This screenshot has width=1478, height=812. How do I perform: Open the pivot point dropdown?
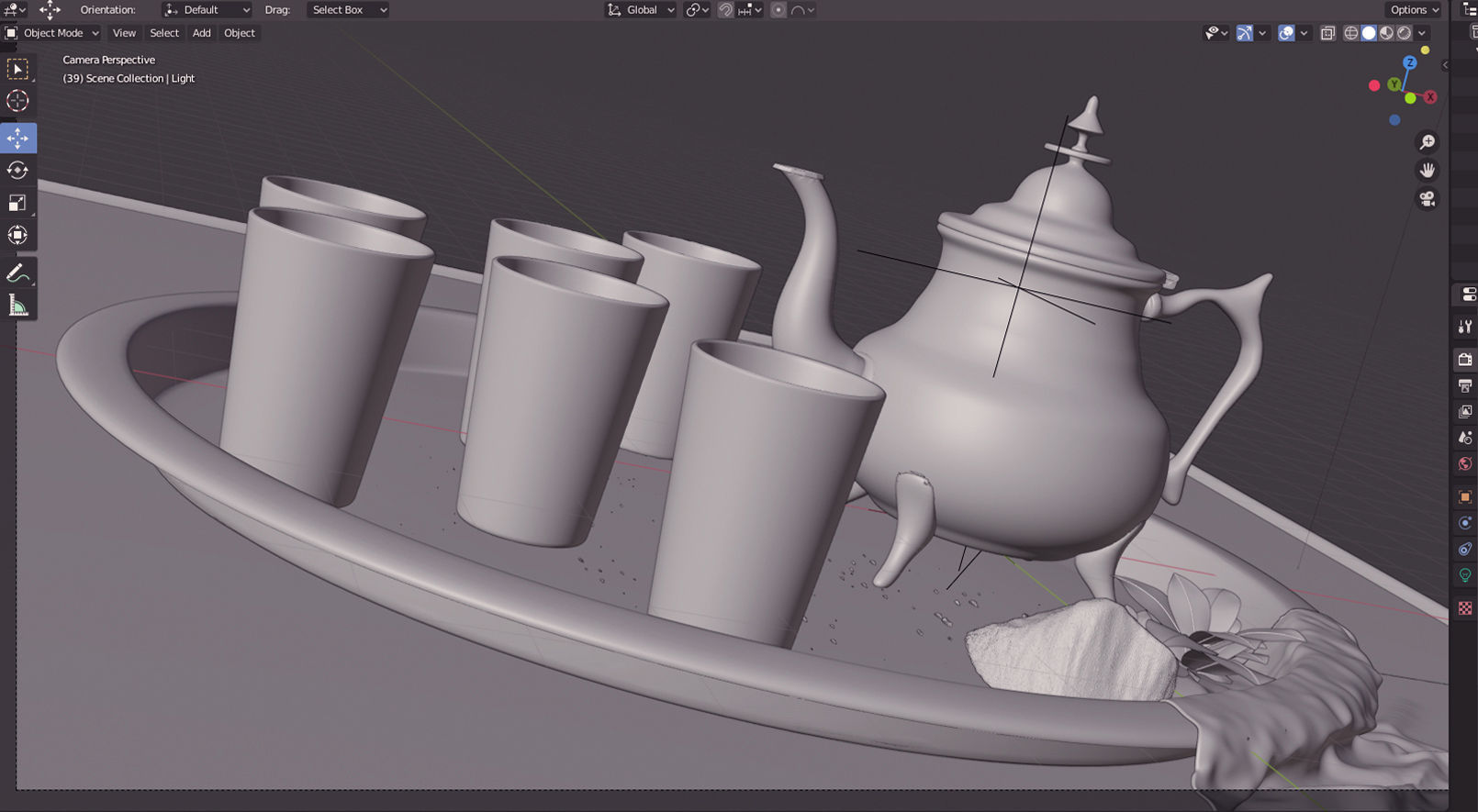click(698, 10)
